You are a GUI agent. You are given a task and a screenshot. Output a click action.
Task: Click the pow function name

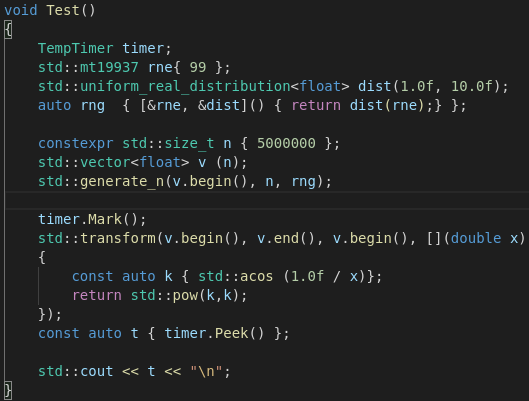point(185,295)
